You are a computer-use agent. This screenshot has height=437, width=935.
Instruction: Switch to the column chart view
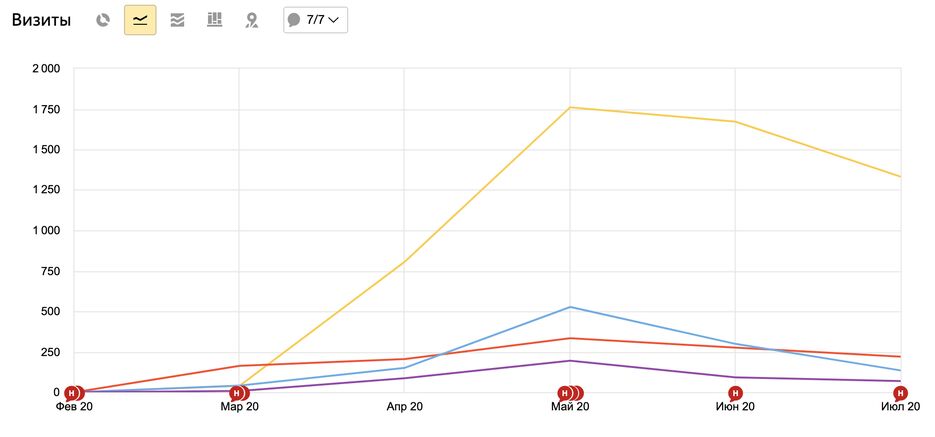pos(214,20)
